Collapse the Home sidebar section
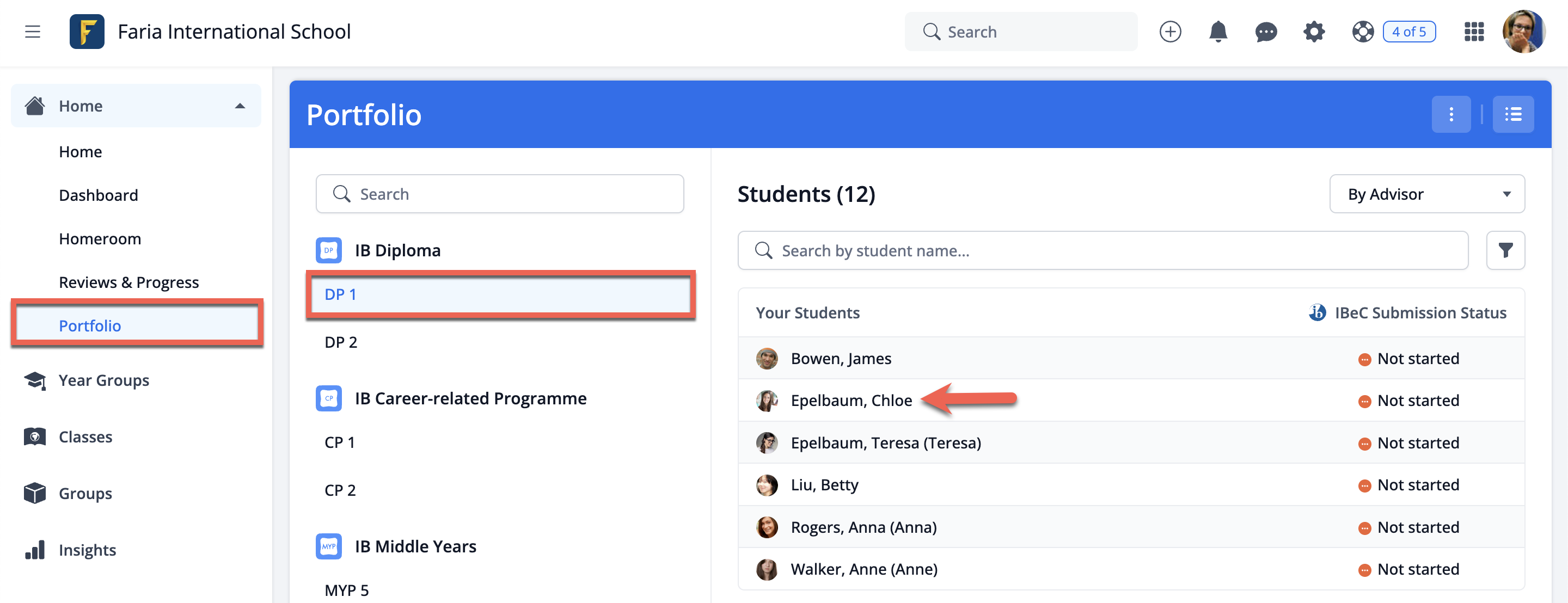Screen dimensions: 1568x603 [240, 106]
